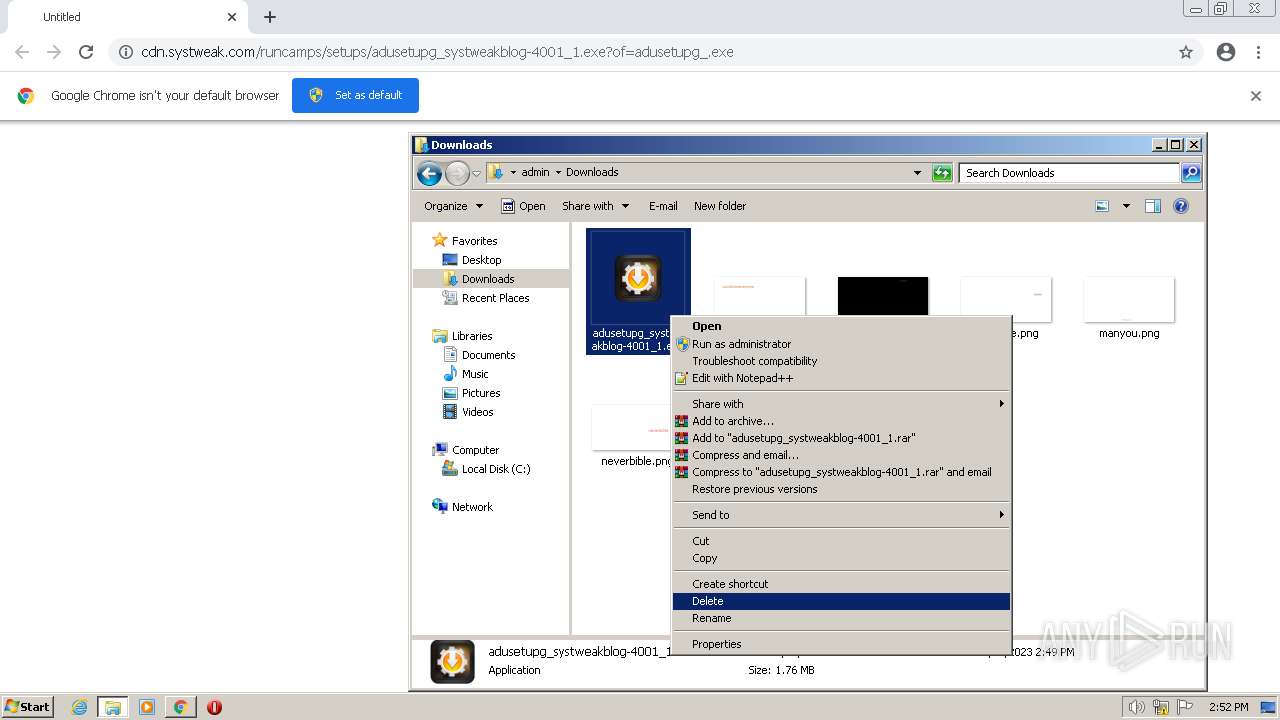Image resolution: width=1280 pixels, height=720 pixels.
Task: Choose Open from context menu
Action: [x=841, y=326]
